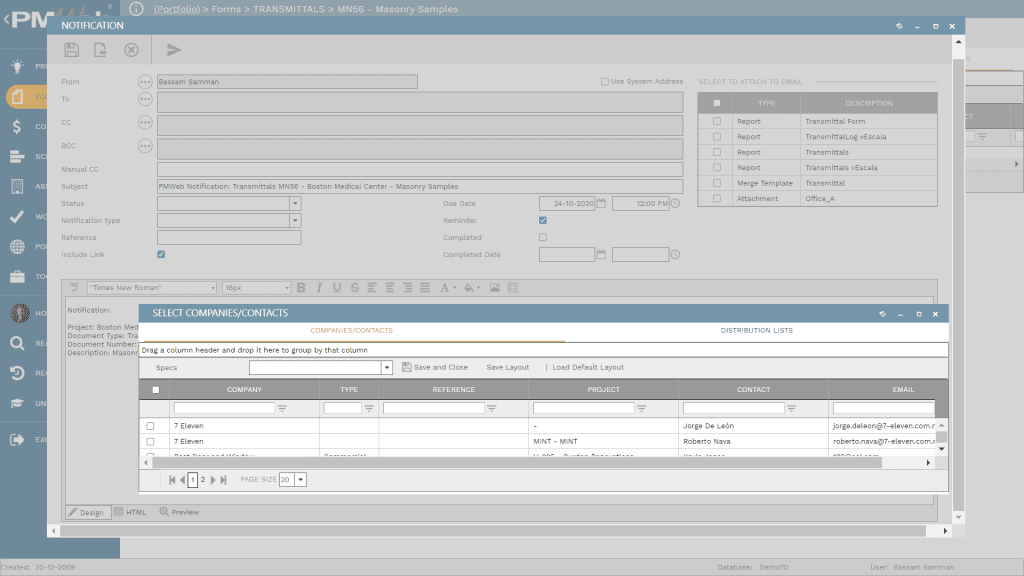Click Load Default Layout button
The height and width of the screenshot is (576, 1024).
tap(588, 368)
